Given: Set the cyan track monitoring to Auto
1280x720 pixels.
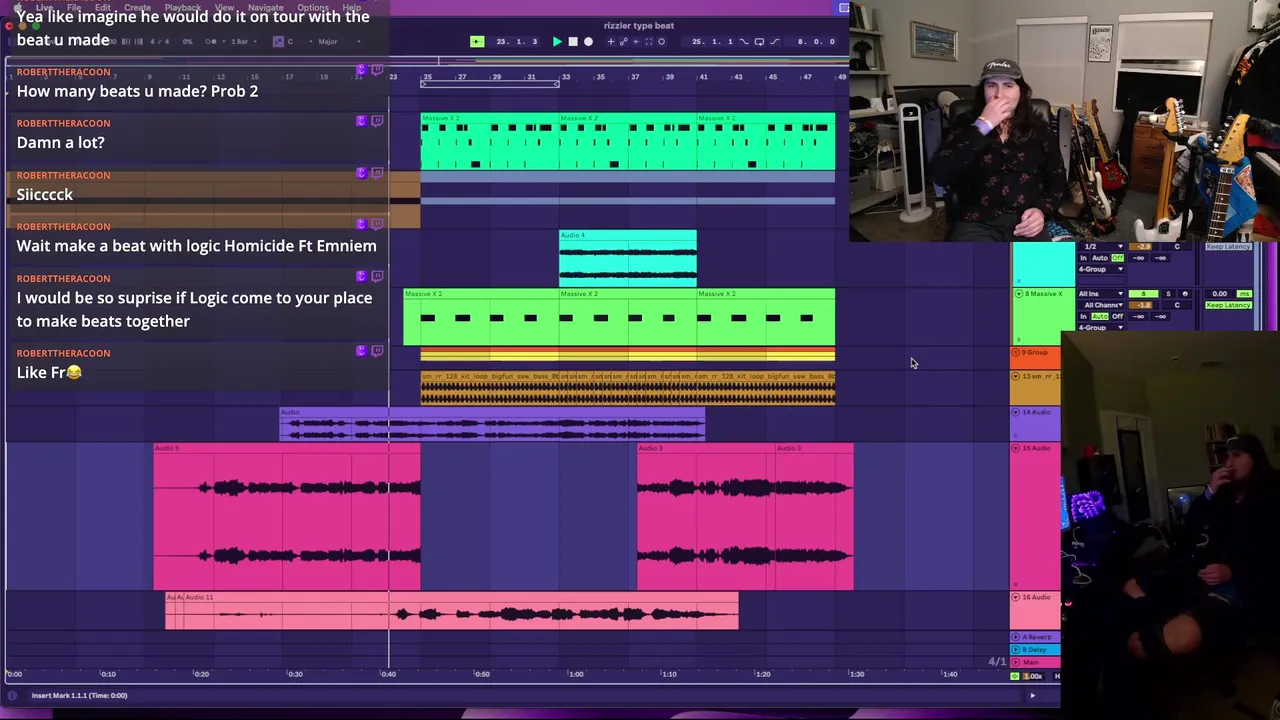Looking at the screenshot, I should (x=1100, y=258).
